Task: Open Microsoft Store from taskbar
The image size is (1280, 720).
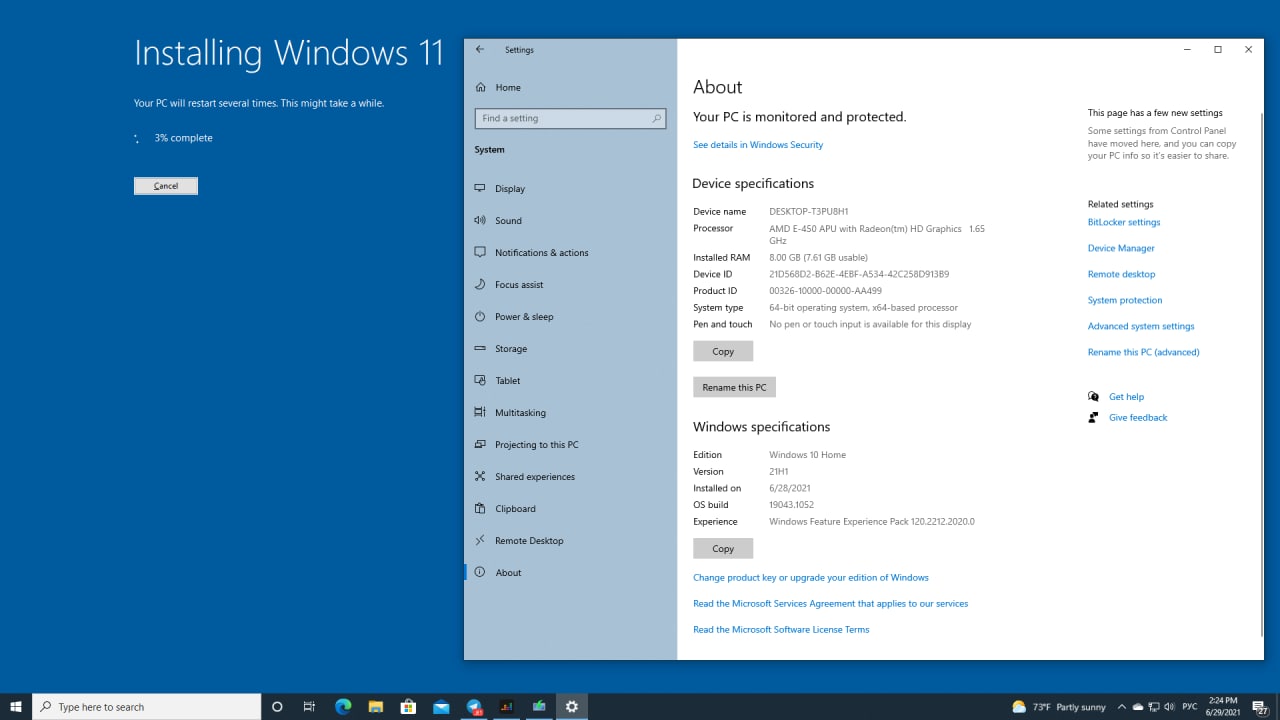Action: pyautogui.click(x=408, y=706)
